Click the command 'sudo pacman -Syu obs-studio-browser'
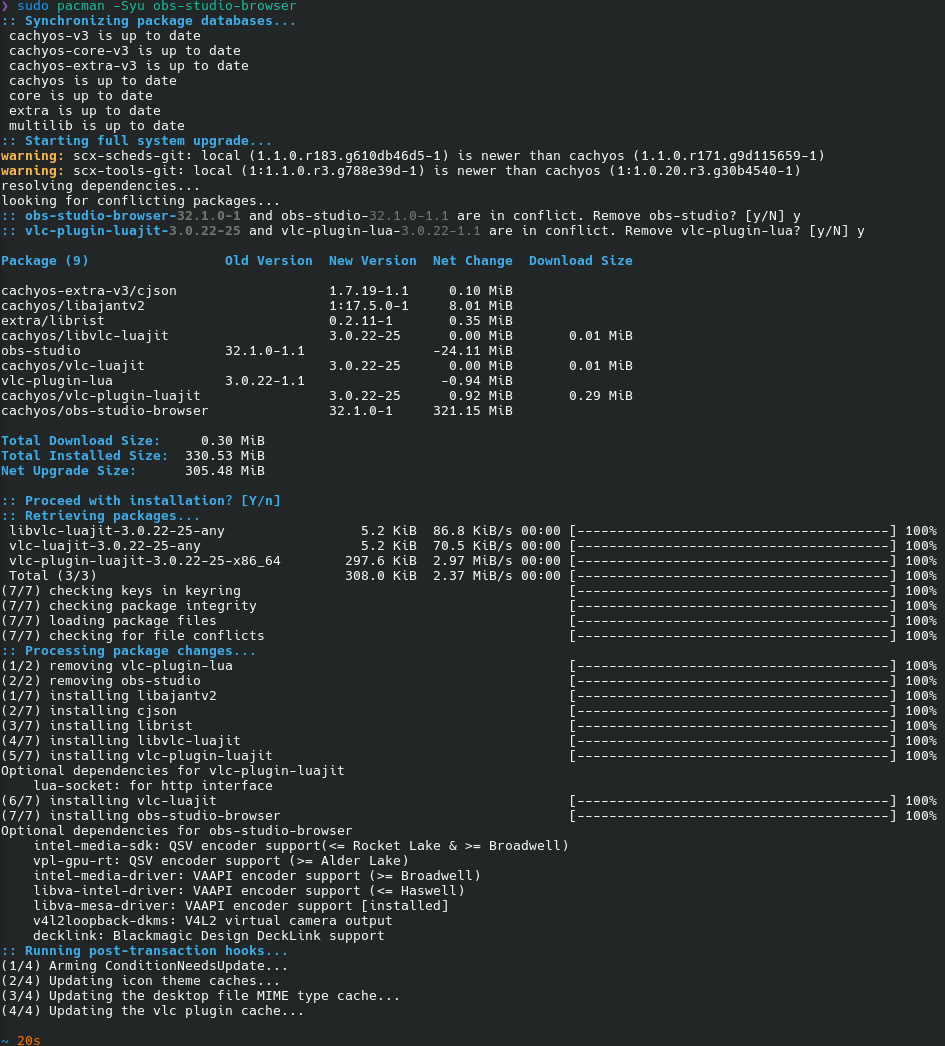Screen dimensions: 945x1046 157,6
